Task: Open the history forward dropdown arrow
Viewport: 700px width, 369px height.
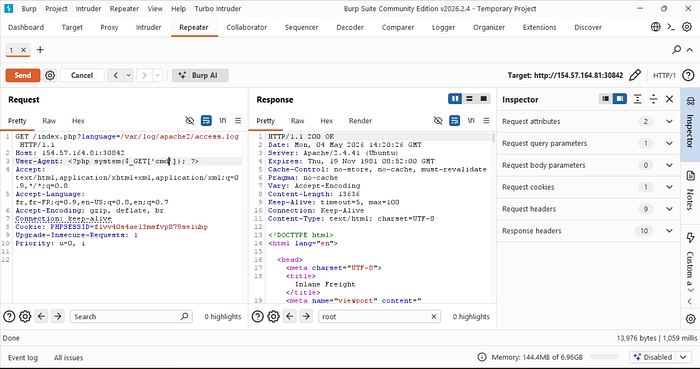Action: tap(157, 75)
